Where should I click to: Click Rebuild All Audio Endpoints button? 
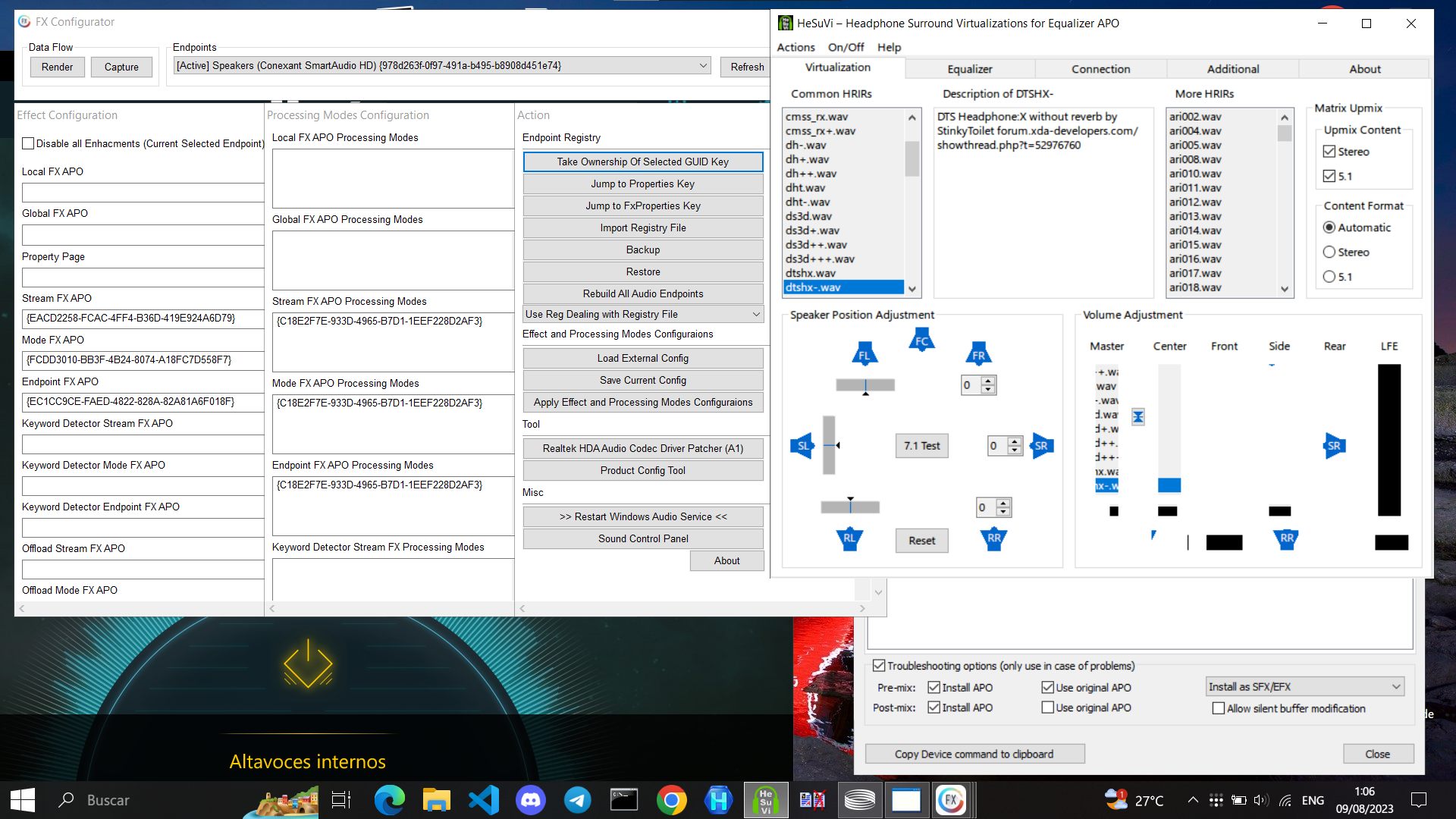pyautogui.click(x=643, y=293)
